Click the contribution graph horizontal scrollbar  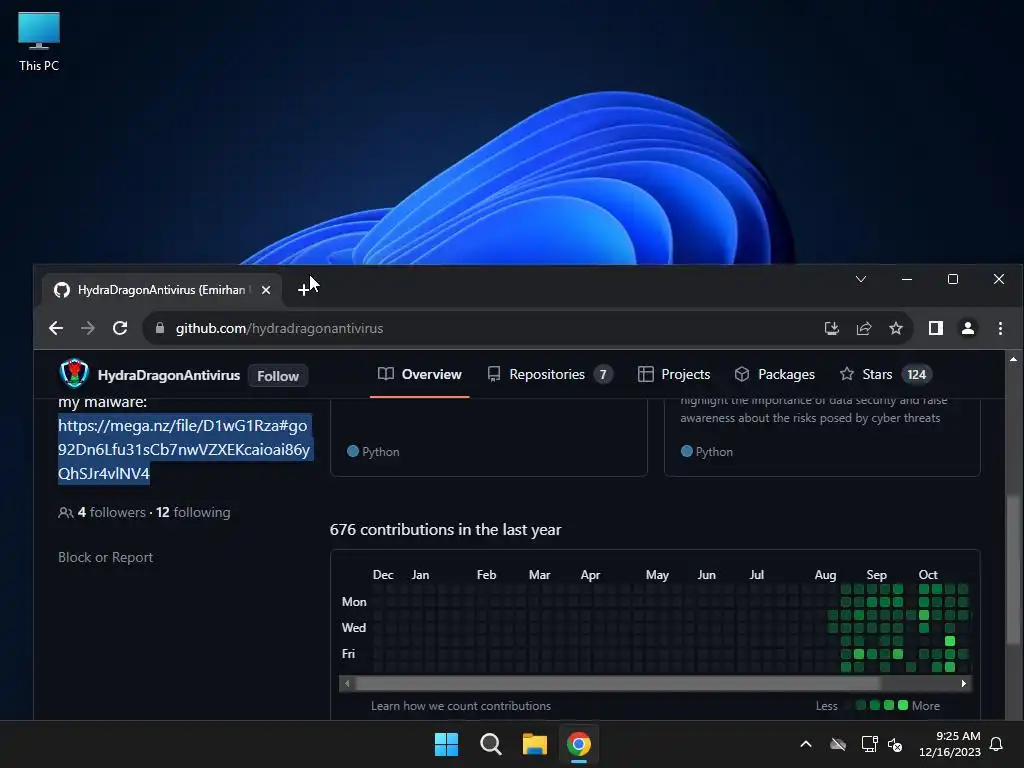pos(617,683)
